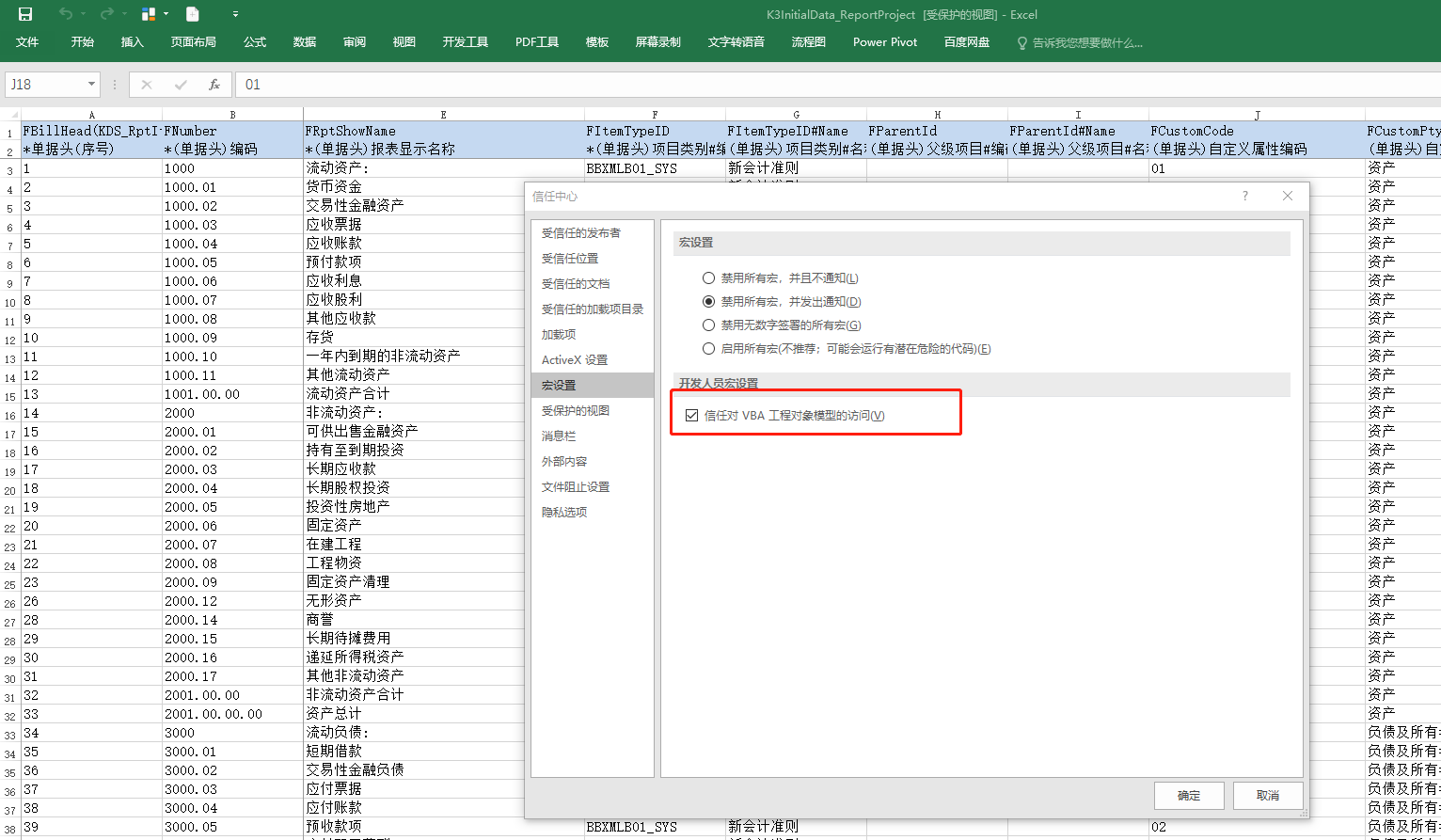The image size is (1441, 840).
Task: Open the Undo history dropdown arrow
Action: pos(83,14)
